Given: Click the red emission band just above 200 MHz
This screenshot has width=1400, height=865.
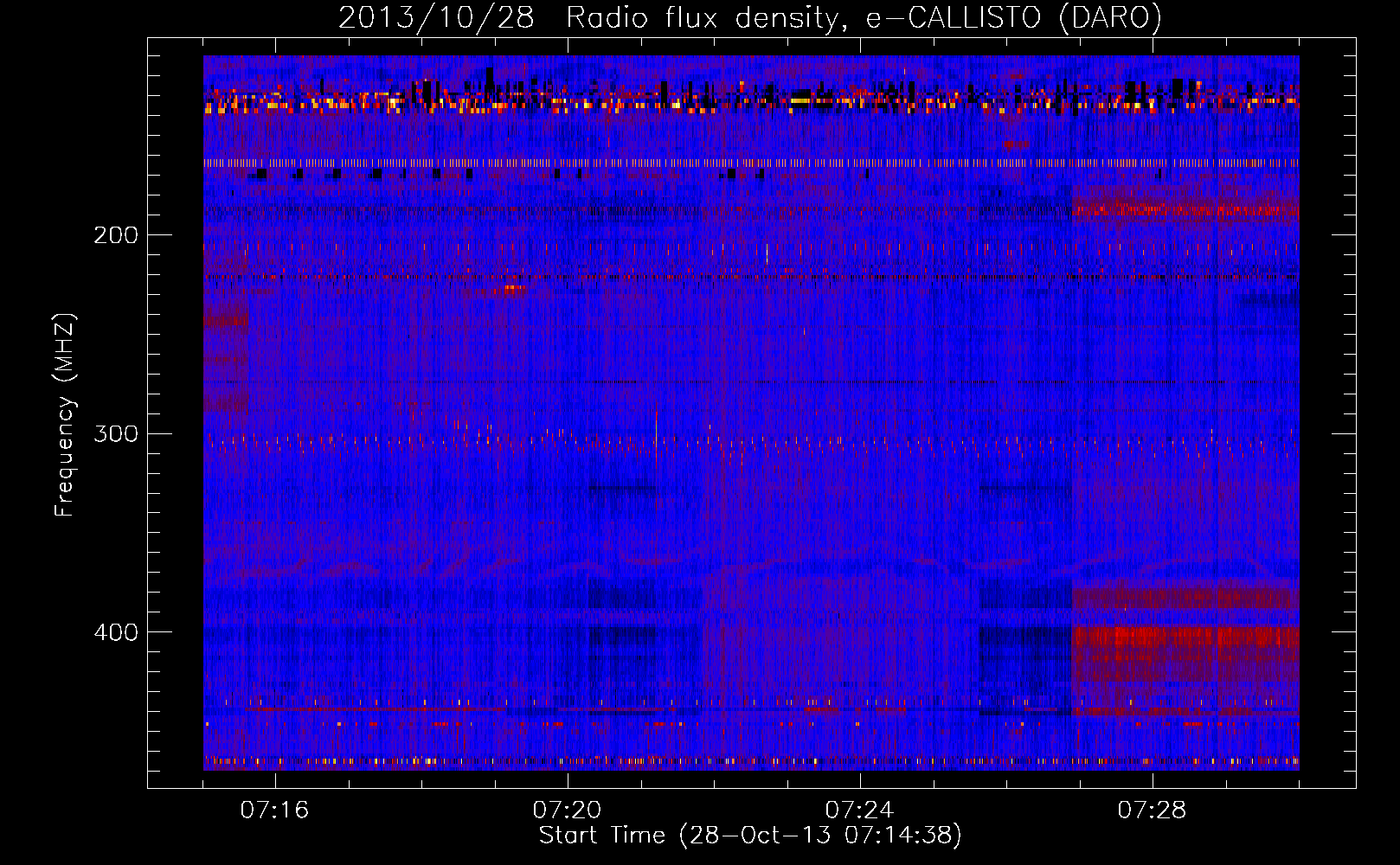Looking at the screenshot, I should [1185, 209].
